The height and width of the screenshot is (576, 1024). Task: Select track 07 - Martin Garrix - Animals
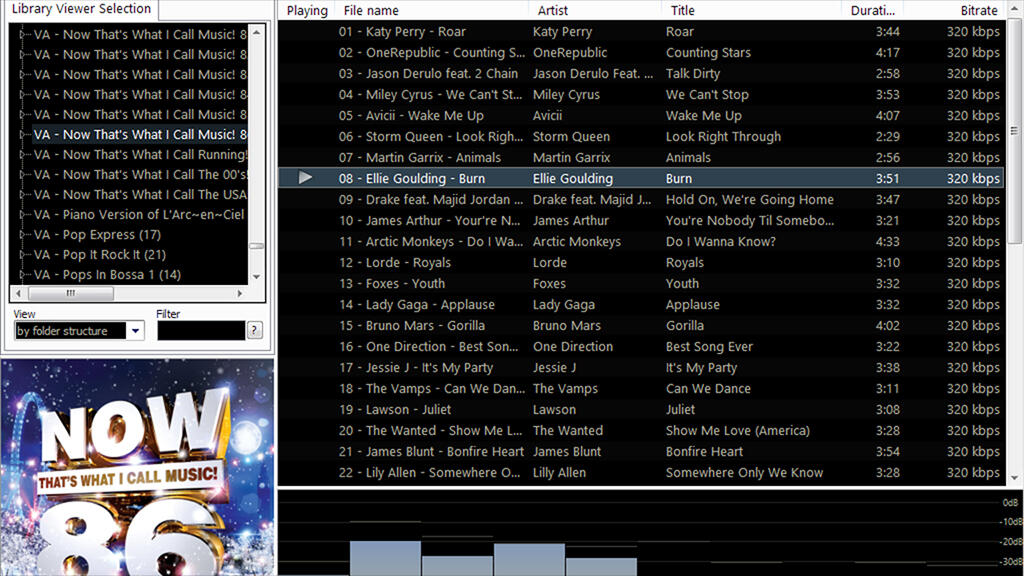tap(420, 157)
